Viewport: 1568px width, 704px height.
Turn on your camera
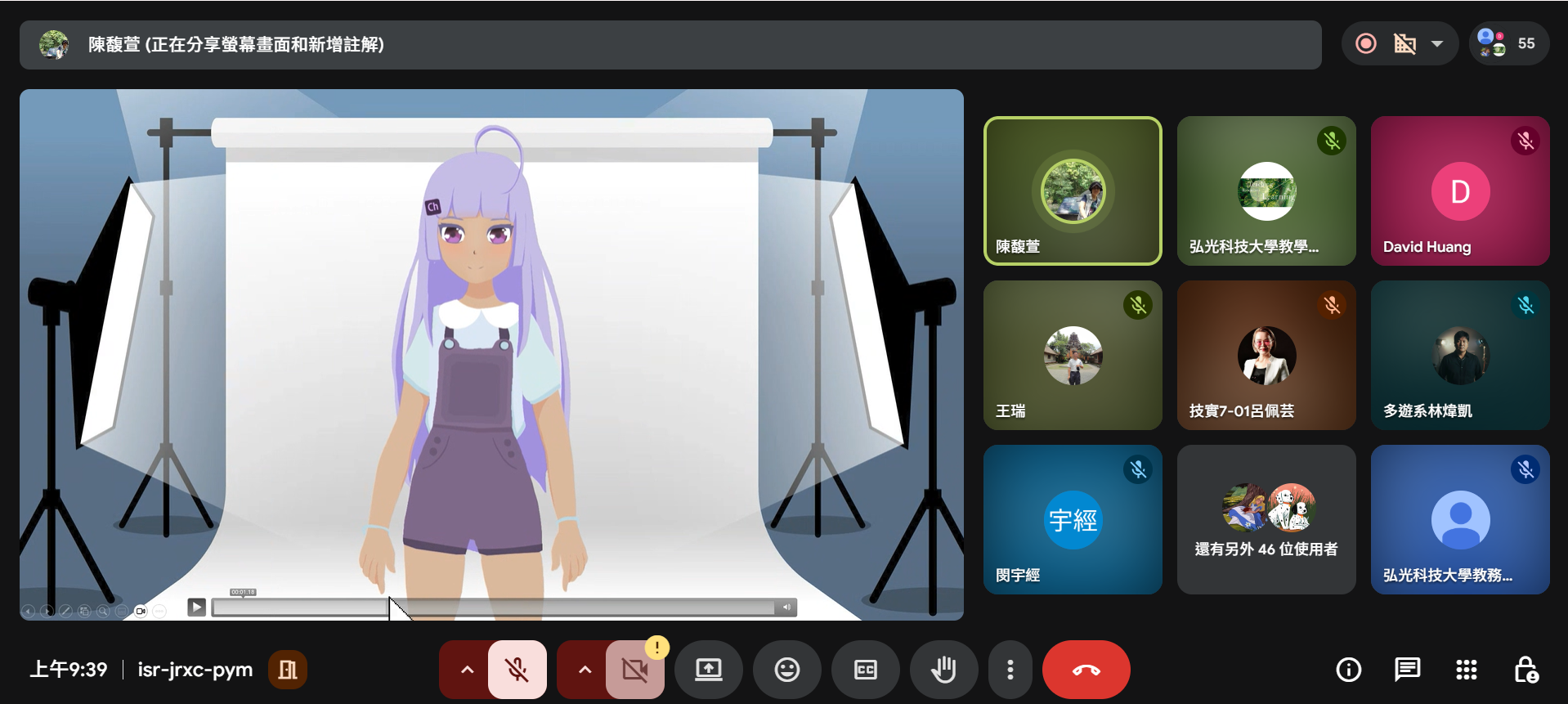[x=634, y=670]
